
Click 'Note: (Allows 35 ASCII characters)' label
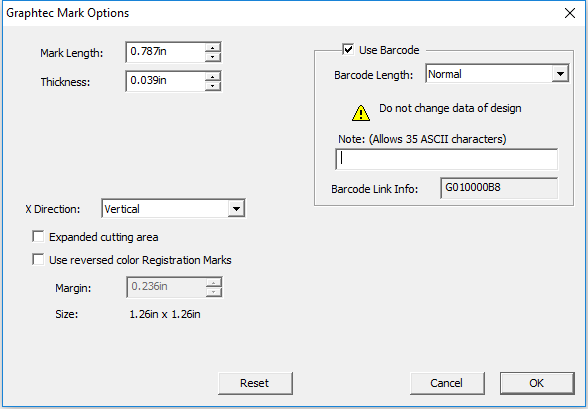click(422, 139)
